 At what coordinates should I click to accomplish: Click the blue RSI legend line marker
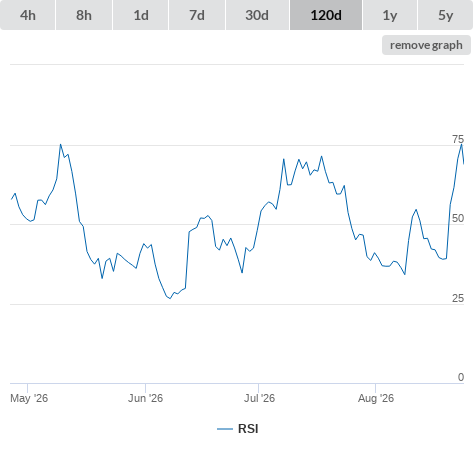[225, 429]
